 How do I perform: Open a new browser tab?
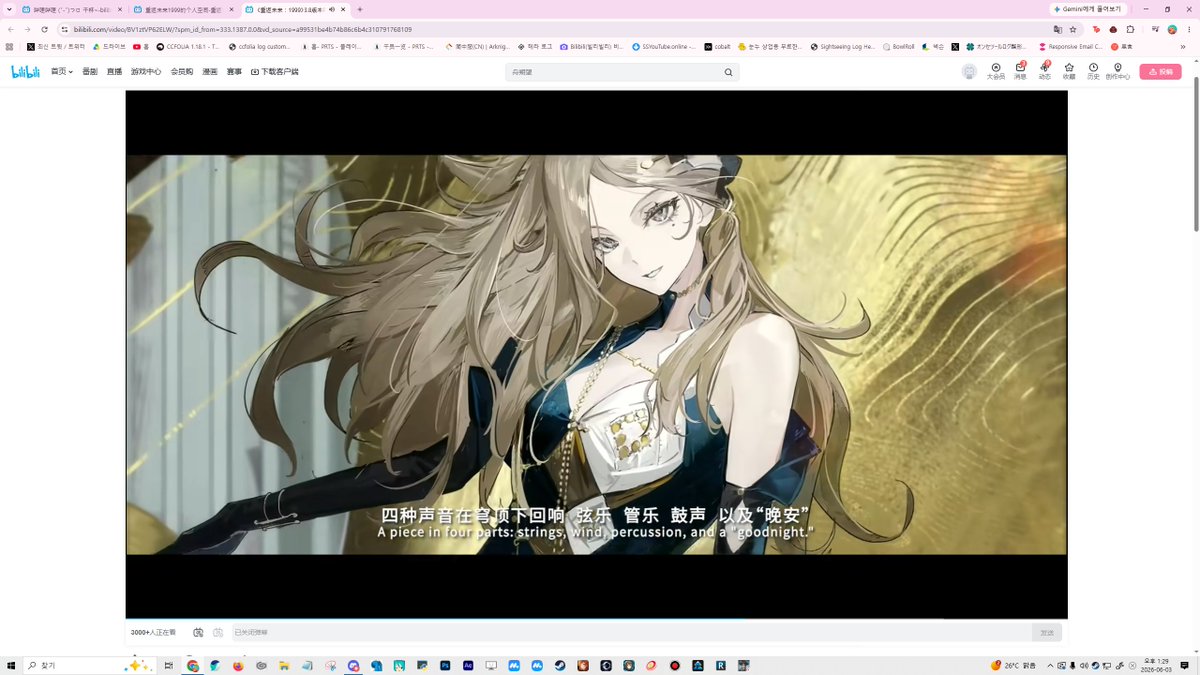[360, 9]
